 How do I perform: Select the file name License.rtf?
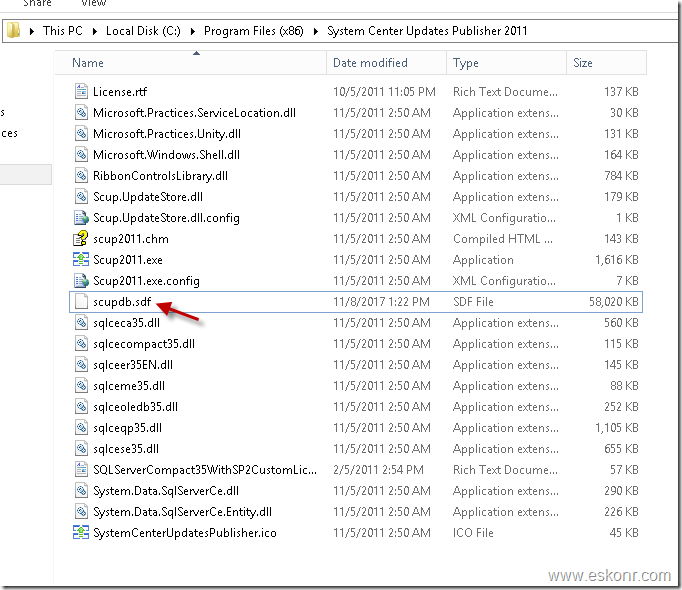point(120,92)
